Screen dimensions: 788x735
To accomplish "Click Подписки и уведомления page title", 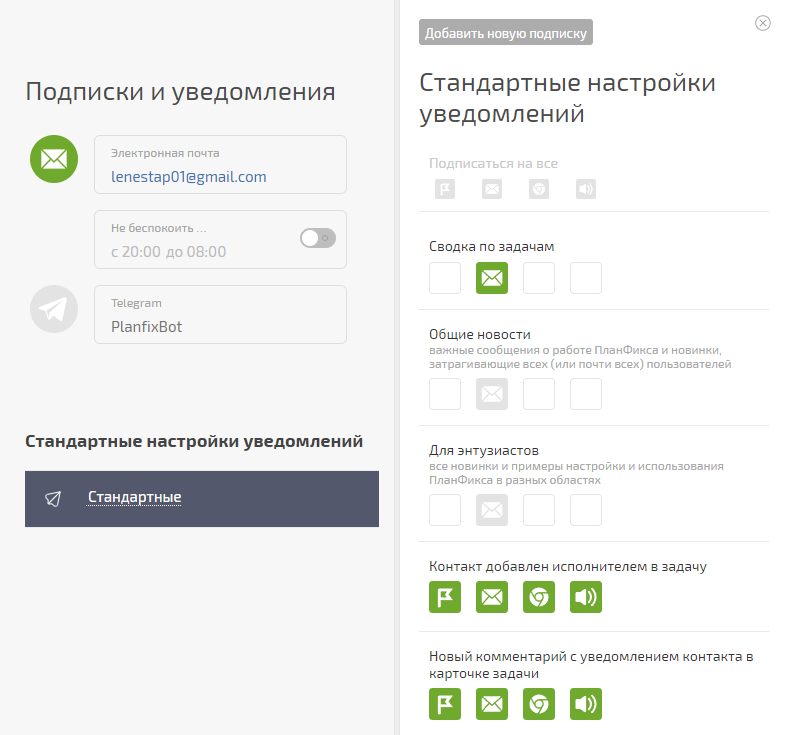I will pyautogui.click(x=180, y=92).
